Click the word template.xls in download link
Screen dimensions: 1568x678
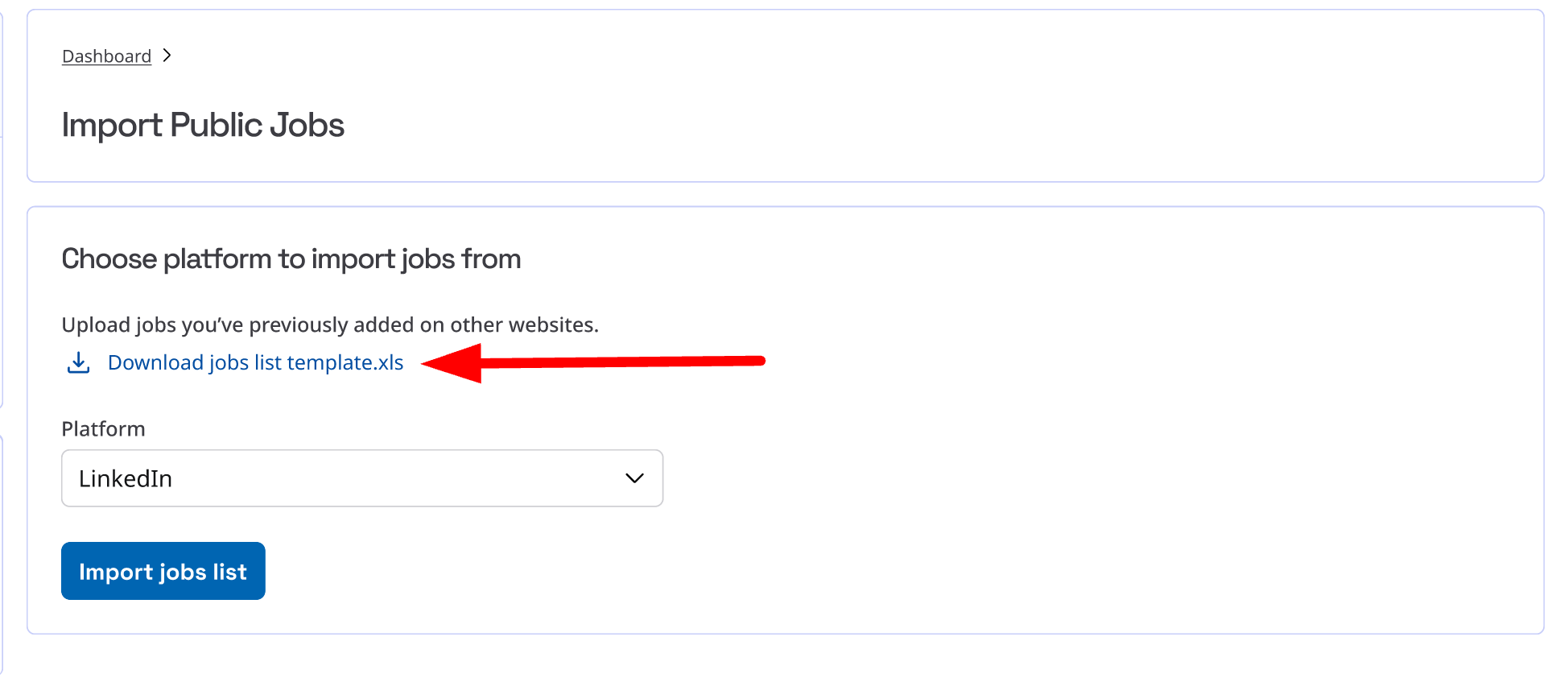pos(345,363)
